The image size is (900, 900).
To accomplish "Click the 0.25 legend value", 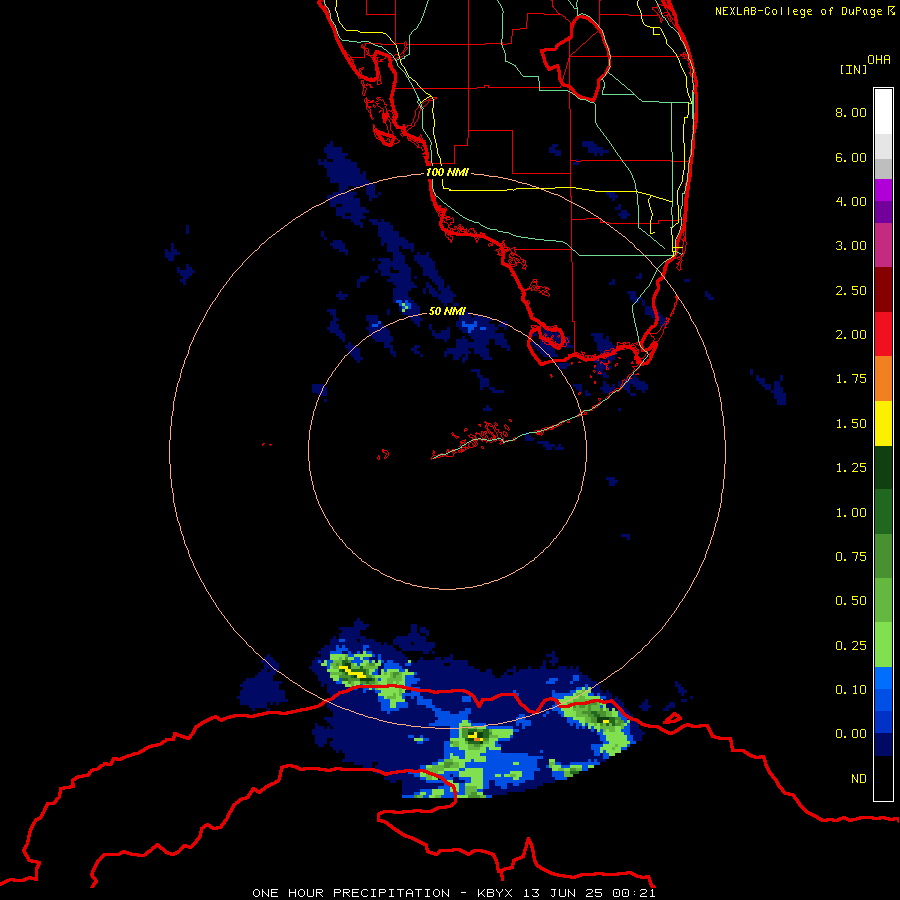I will [851, 646].
